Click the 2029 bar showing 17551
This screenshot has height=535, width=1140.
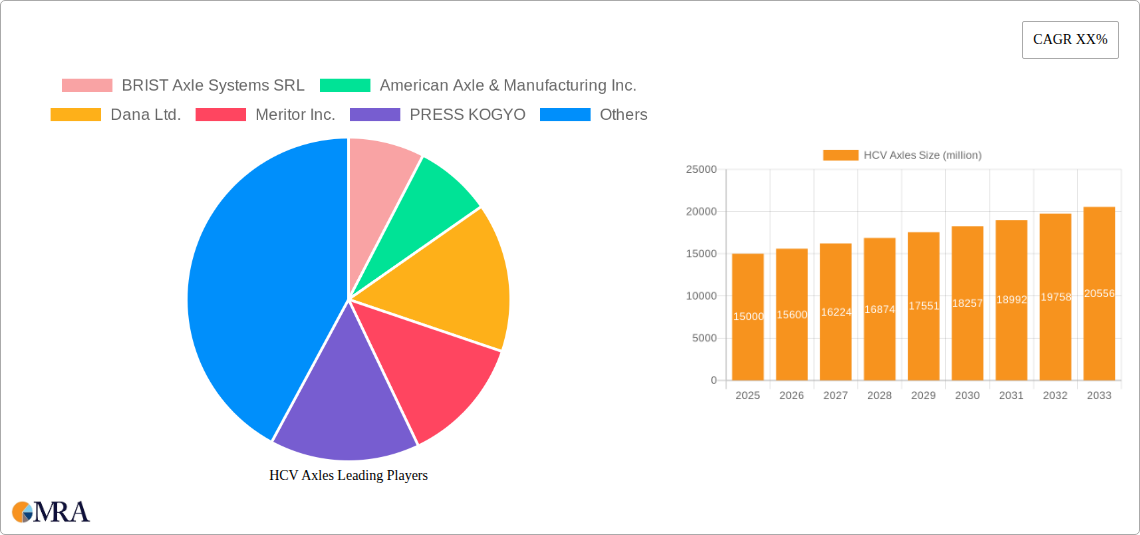point(923,306)
